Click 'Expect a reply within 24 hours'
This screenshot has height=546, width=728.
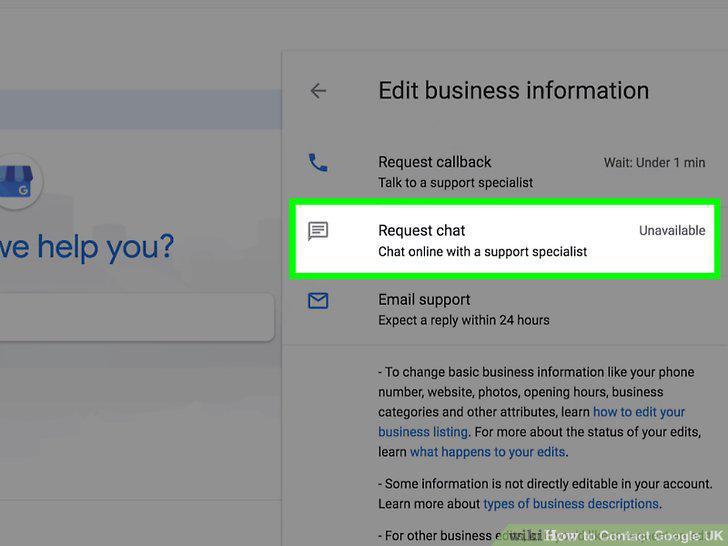click(x=464, y=320)
